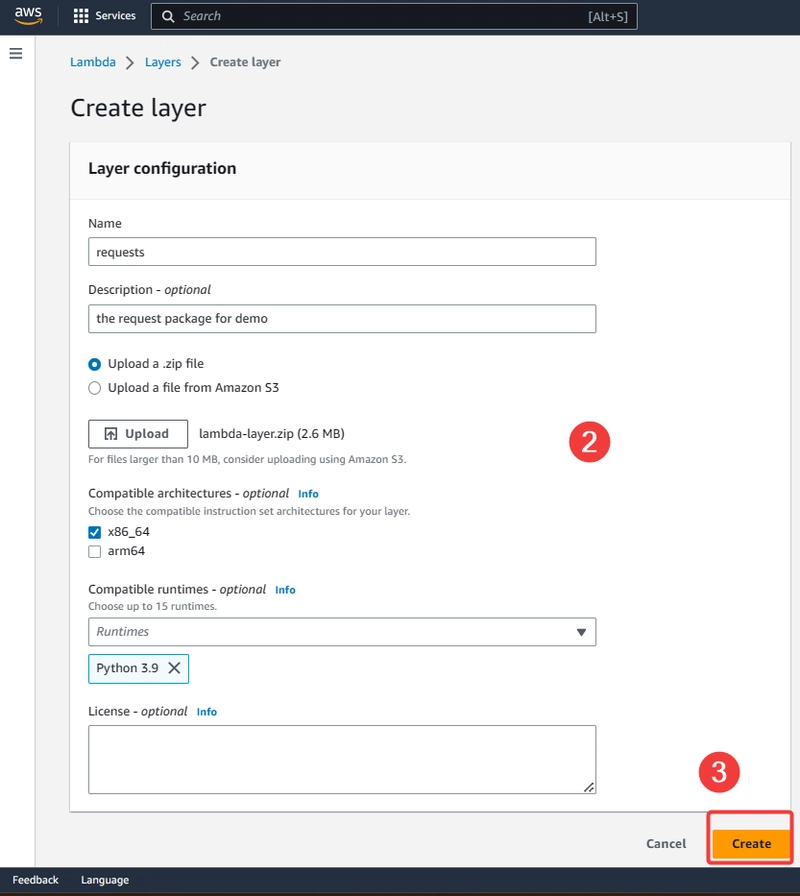Click the orange Create button

[751, 843]
